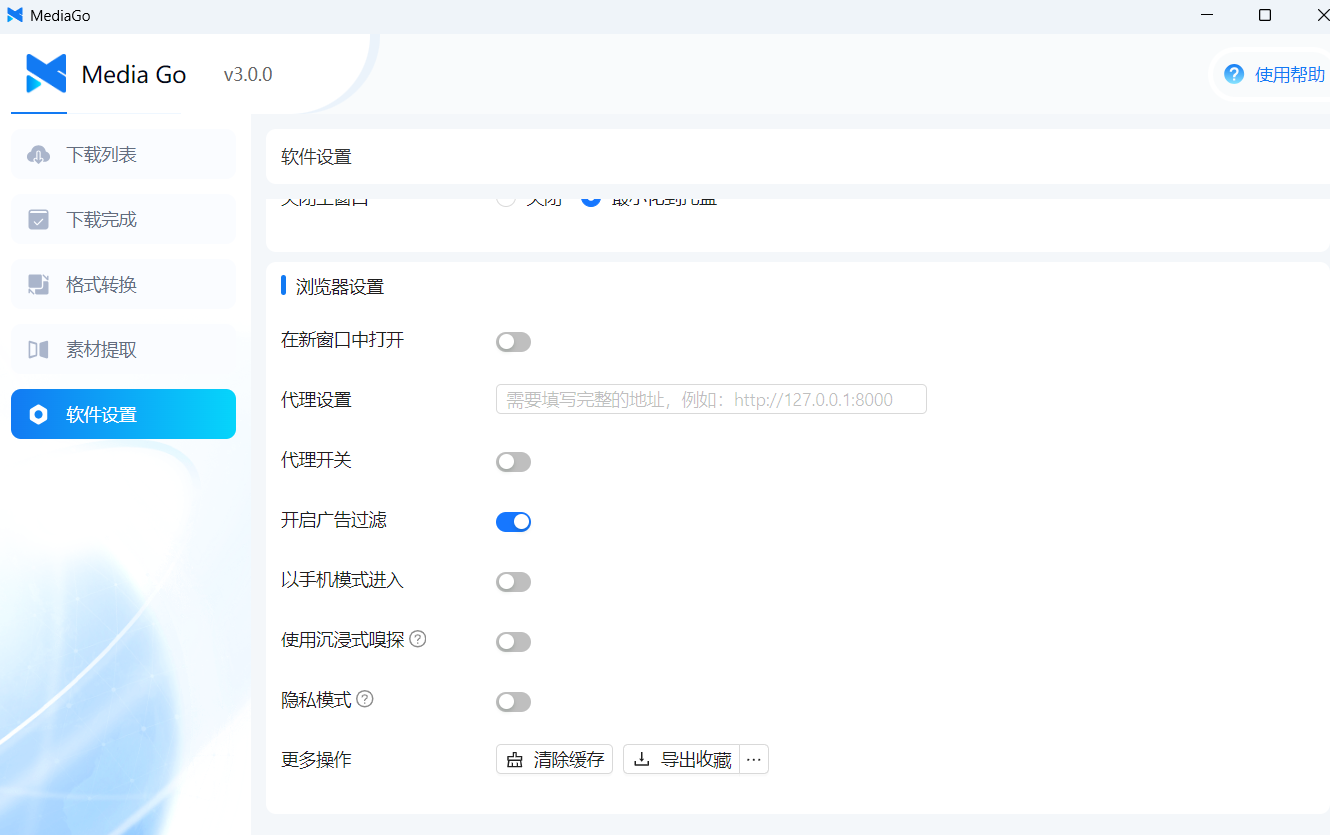Open the 下载完成 menu item
Image resolution: width=1330 pixels, height=835 pixels.
(x=123, y=220)
